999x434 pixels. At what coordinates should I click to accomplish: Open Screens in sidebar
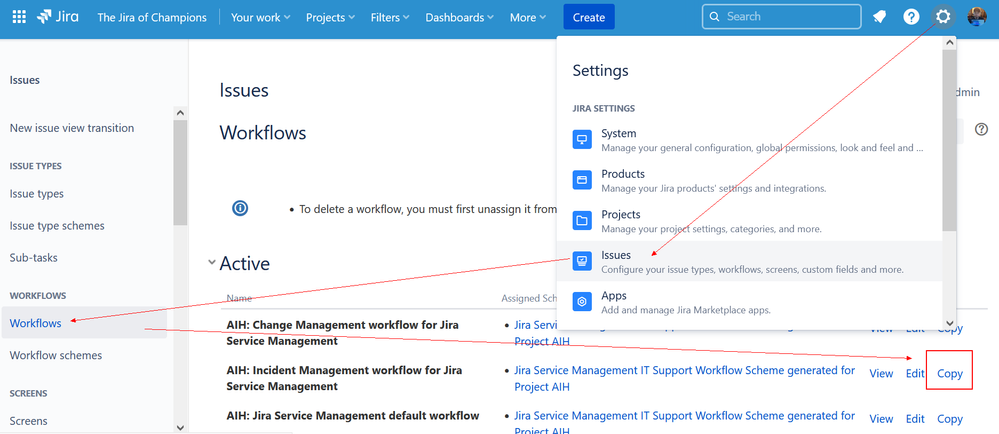pyautogui.click(x=29, y=421)
